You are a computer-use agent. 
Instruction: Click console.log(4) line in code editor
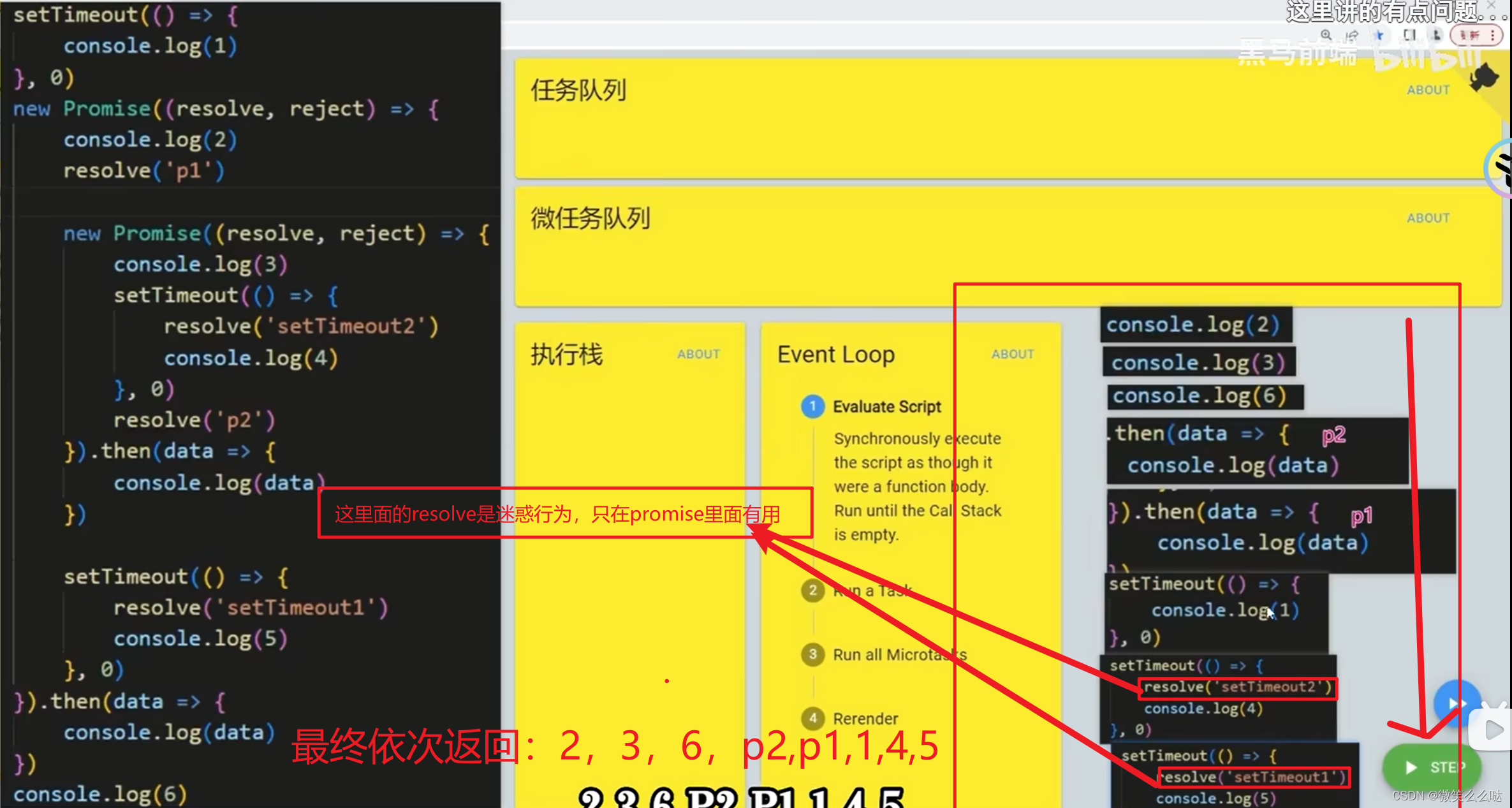click(251, 358)
